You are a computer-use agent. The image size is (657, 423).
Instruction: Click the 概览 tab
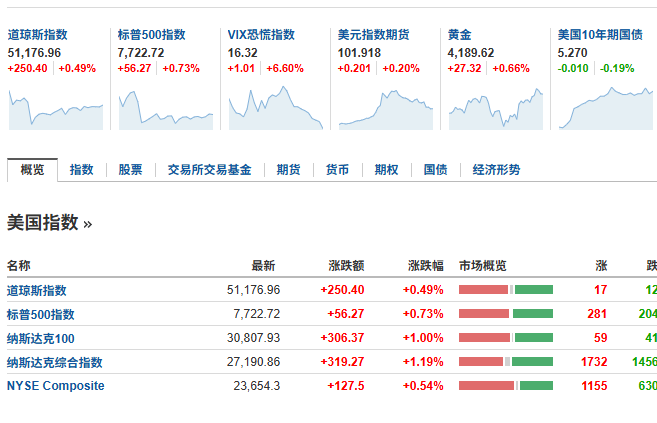click(x=32, y=170)
